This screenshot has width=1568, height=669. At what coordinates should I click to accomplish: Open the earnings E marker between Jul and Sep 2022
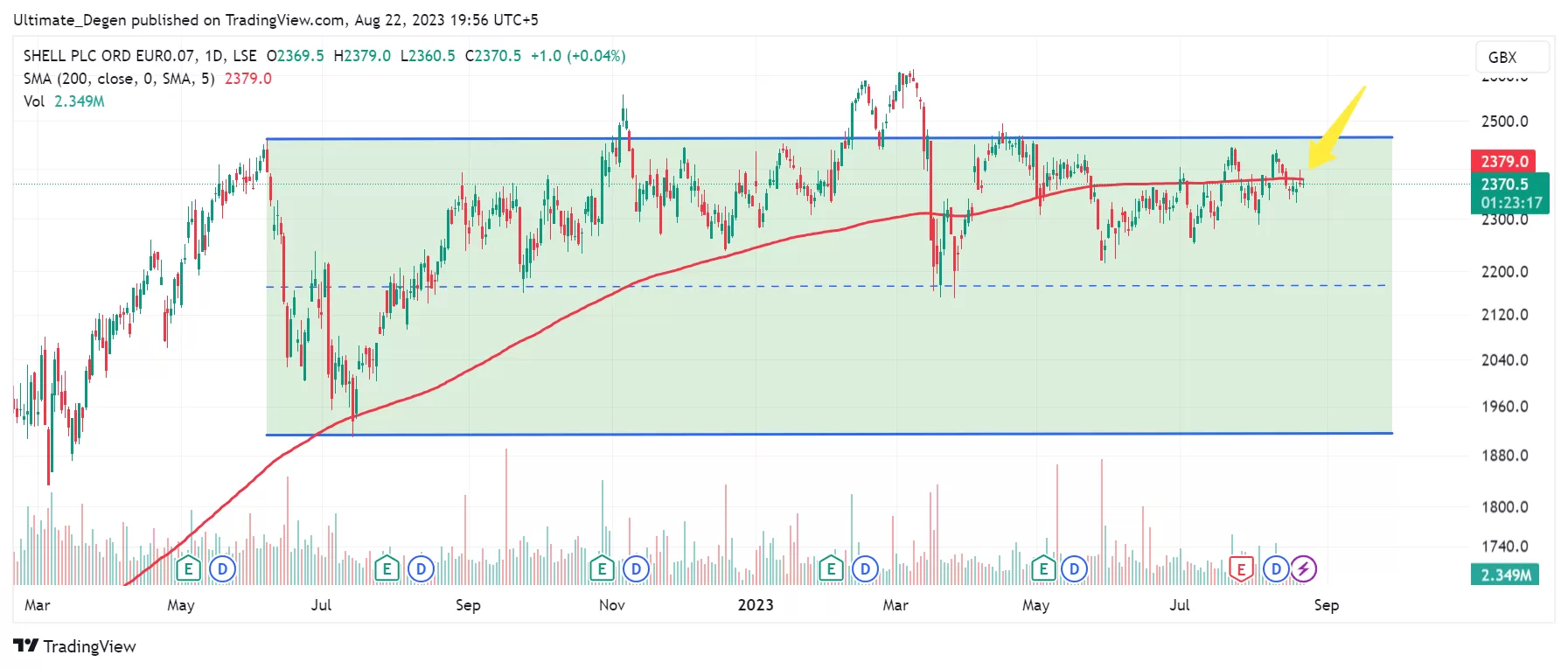tap(387, 569)
